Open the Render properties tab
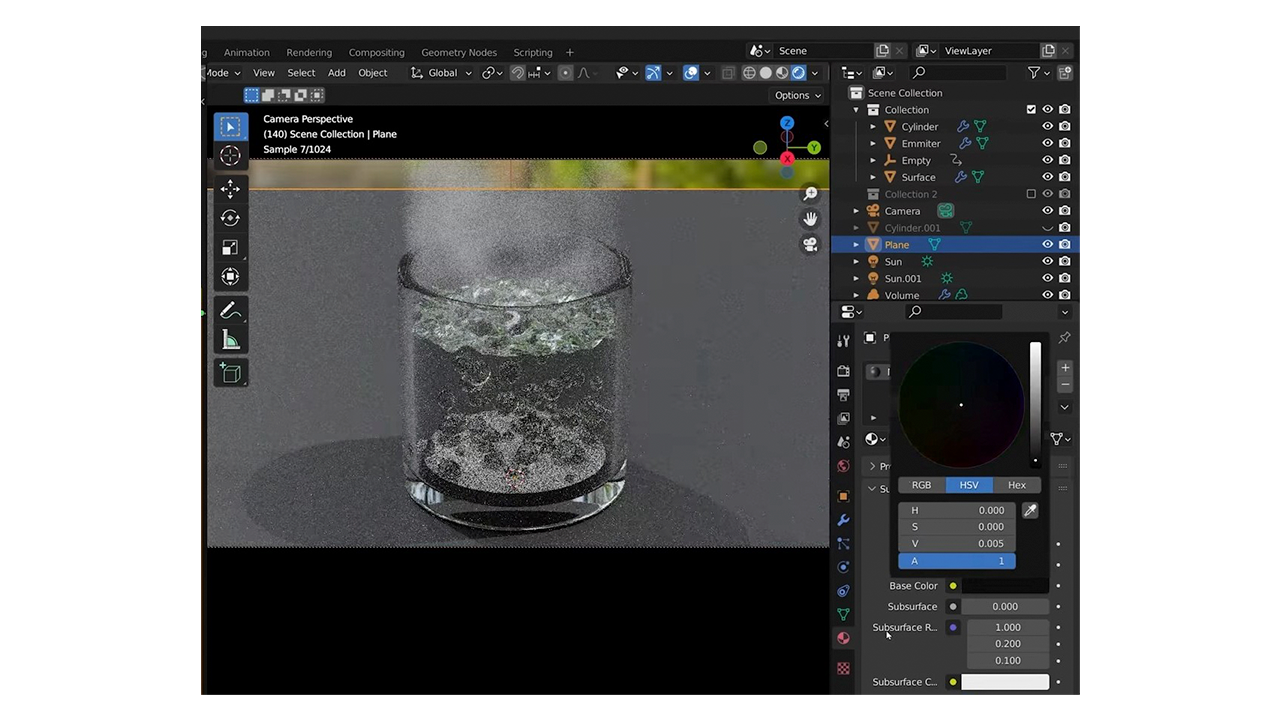 point(843,371)
